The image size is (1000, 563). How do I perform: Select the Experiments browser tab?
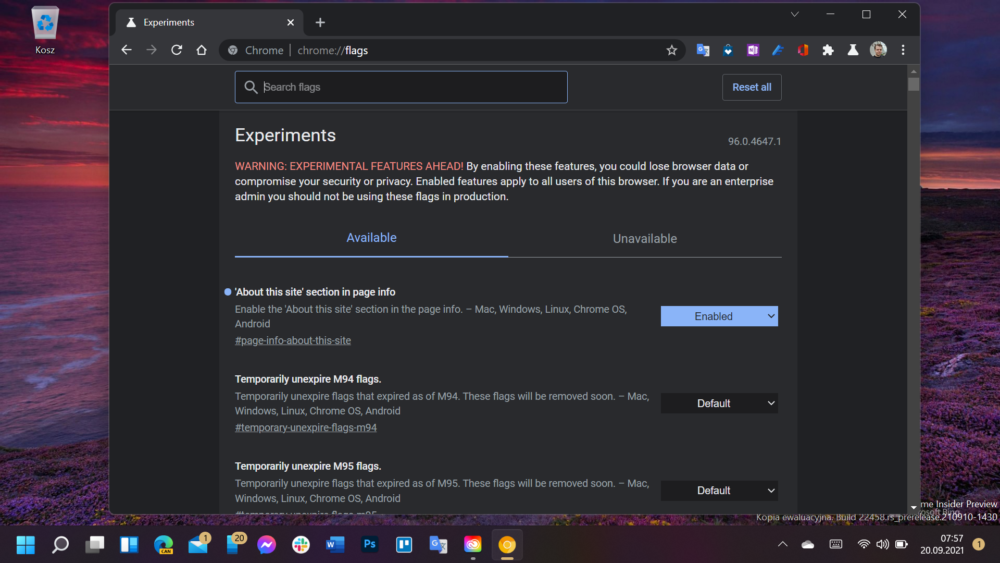pos(209,22)
